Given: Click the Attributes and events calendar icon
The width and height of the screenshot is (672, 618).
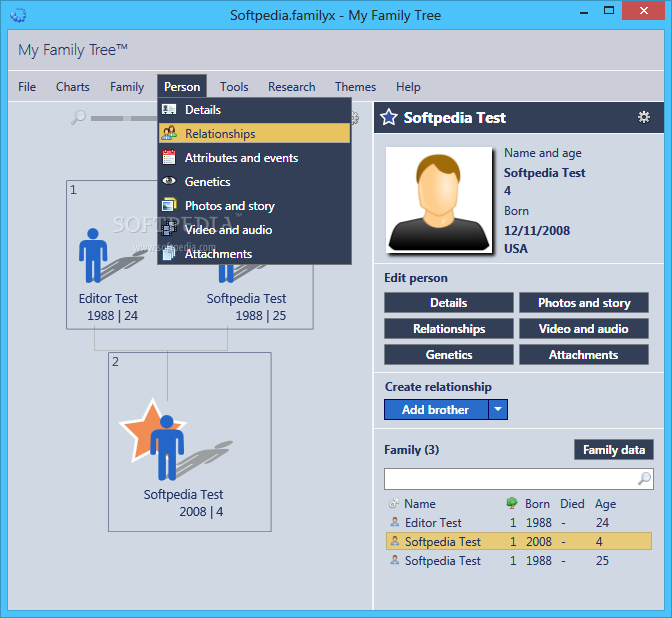Looking at the screenshot, I should coord(169,157).
